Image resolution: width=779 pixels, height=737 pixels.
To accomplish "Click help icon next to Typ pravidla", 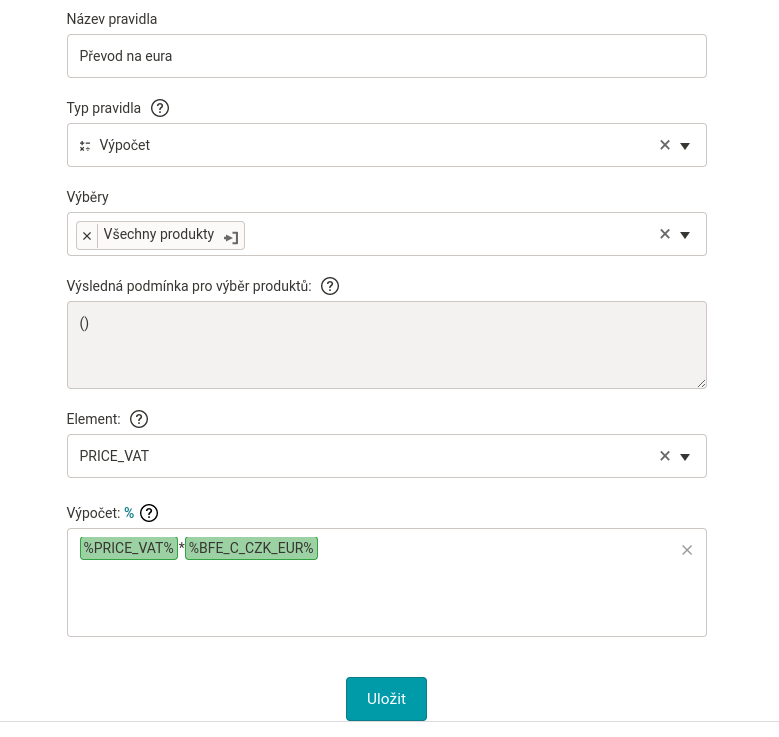I will point(160,108).
